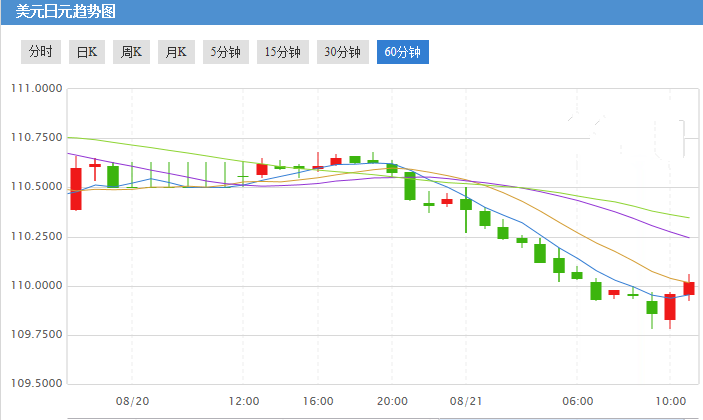Switch to the 分时 time-share tab

pos(41,52)
